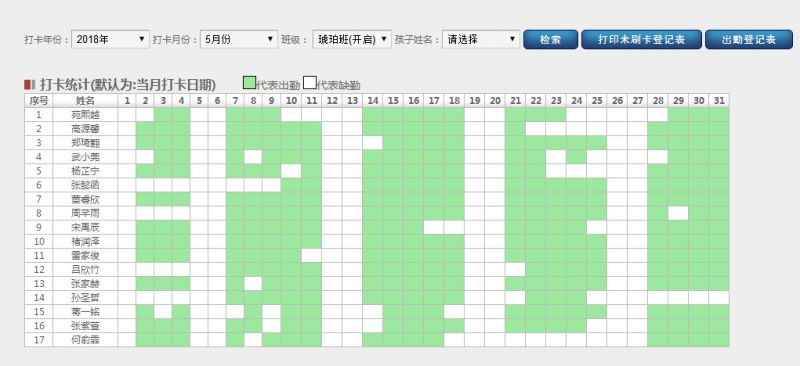Open the 孩子姓名 请选择 dropdown
This screenshot has width=800, height=366.
point(481,39)
